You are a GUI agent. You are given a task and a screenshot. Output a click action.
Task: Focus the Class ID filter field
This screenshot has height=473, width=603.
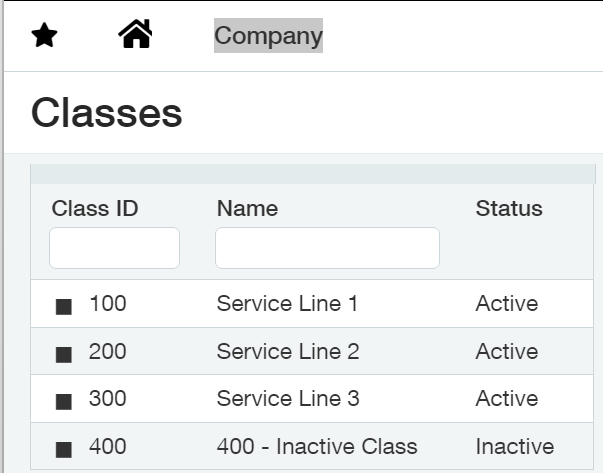point(115,248)
